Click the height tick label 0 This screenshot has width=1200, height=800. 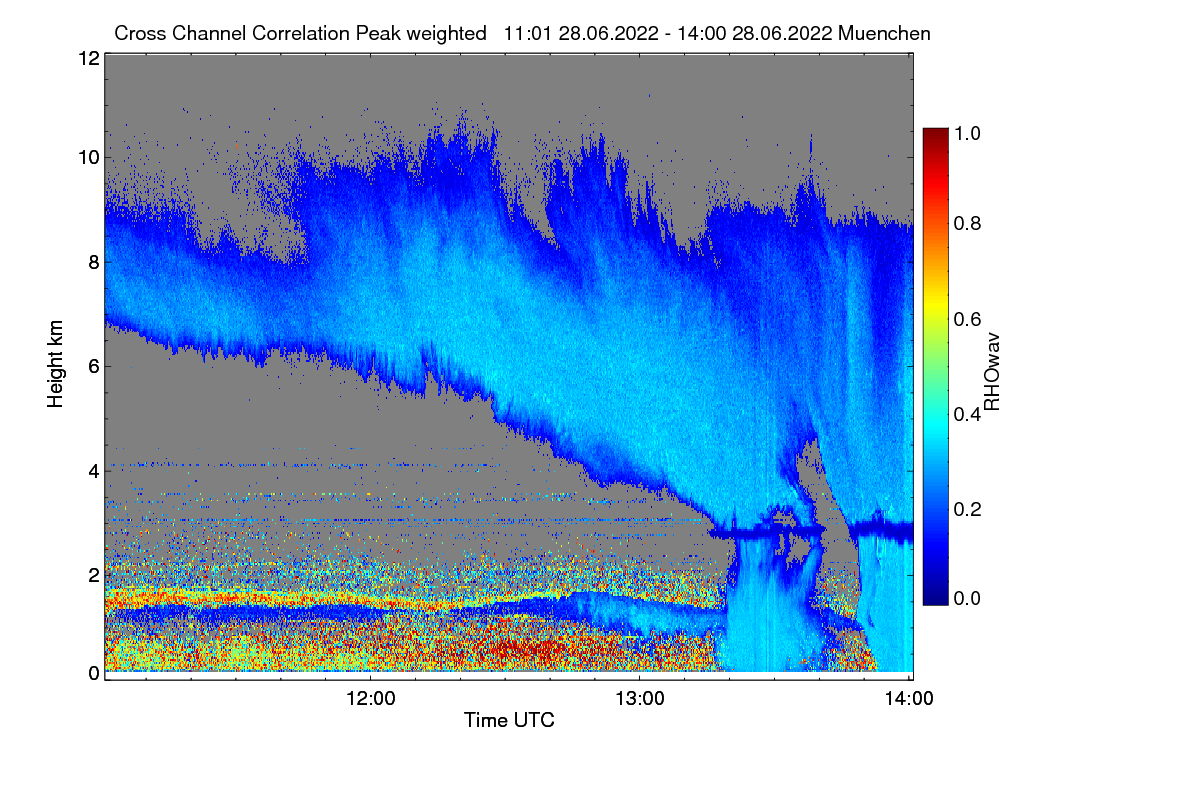[93, 674]
